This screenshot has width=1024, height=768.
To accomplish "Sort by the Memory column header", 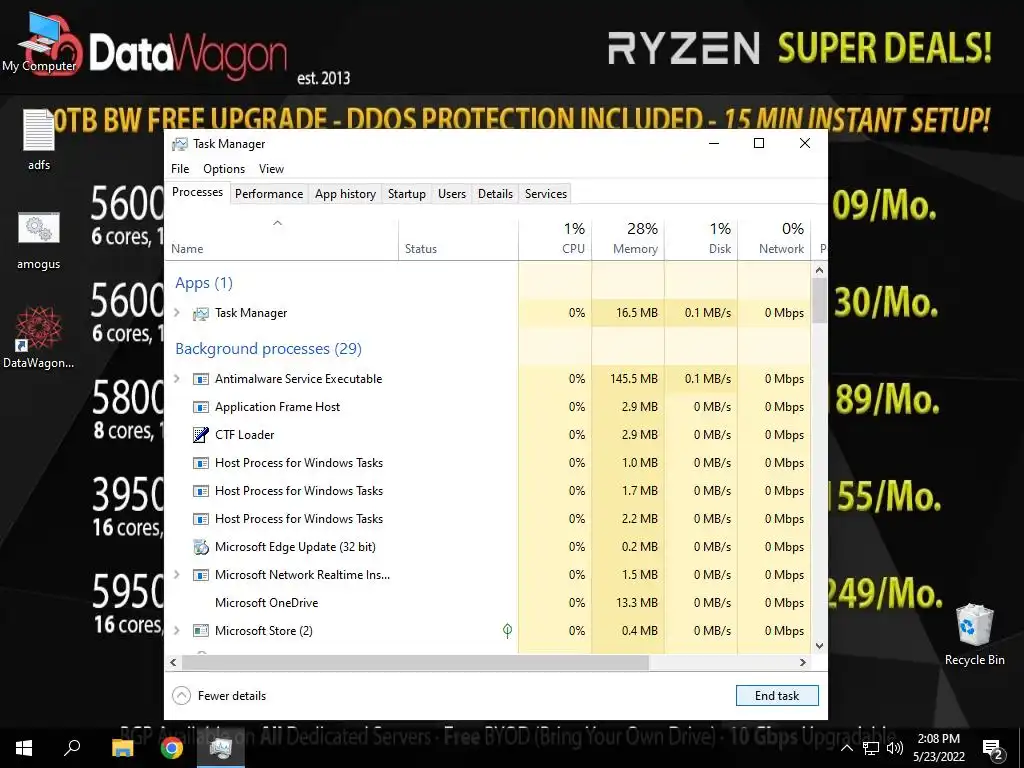I will 628,240.
